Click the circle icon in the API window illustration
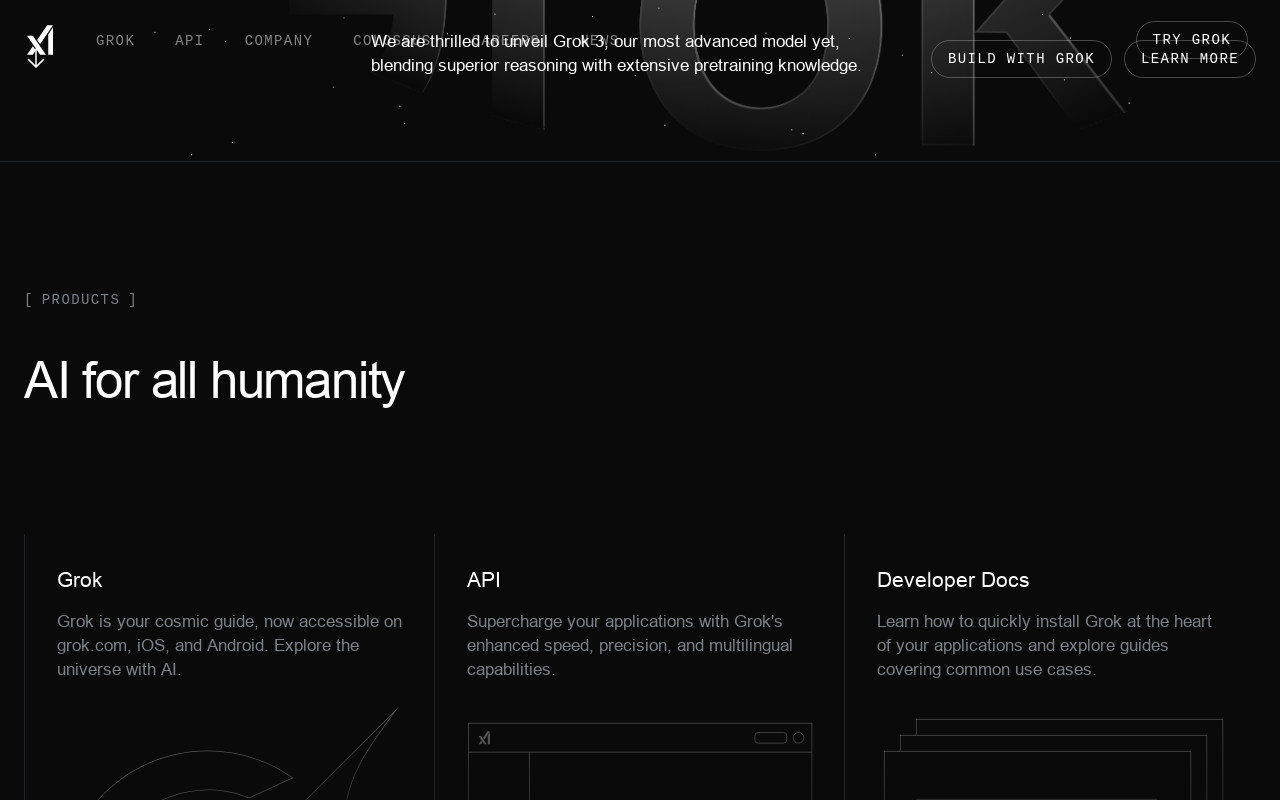Image resolution: width=1280 pixels, height=800 pixels. point(798,738)
